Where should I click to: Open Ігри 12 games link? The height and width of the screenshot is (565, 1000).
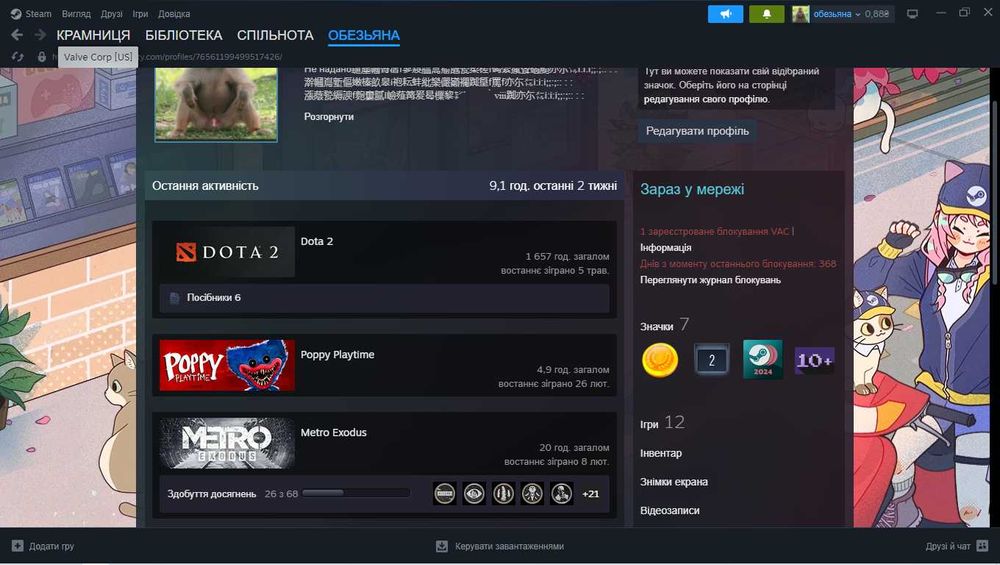(x=663, y=423)
